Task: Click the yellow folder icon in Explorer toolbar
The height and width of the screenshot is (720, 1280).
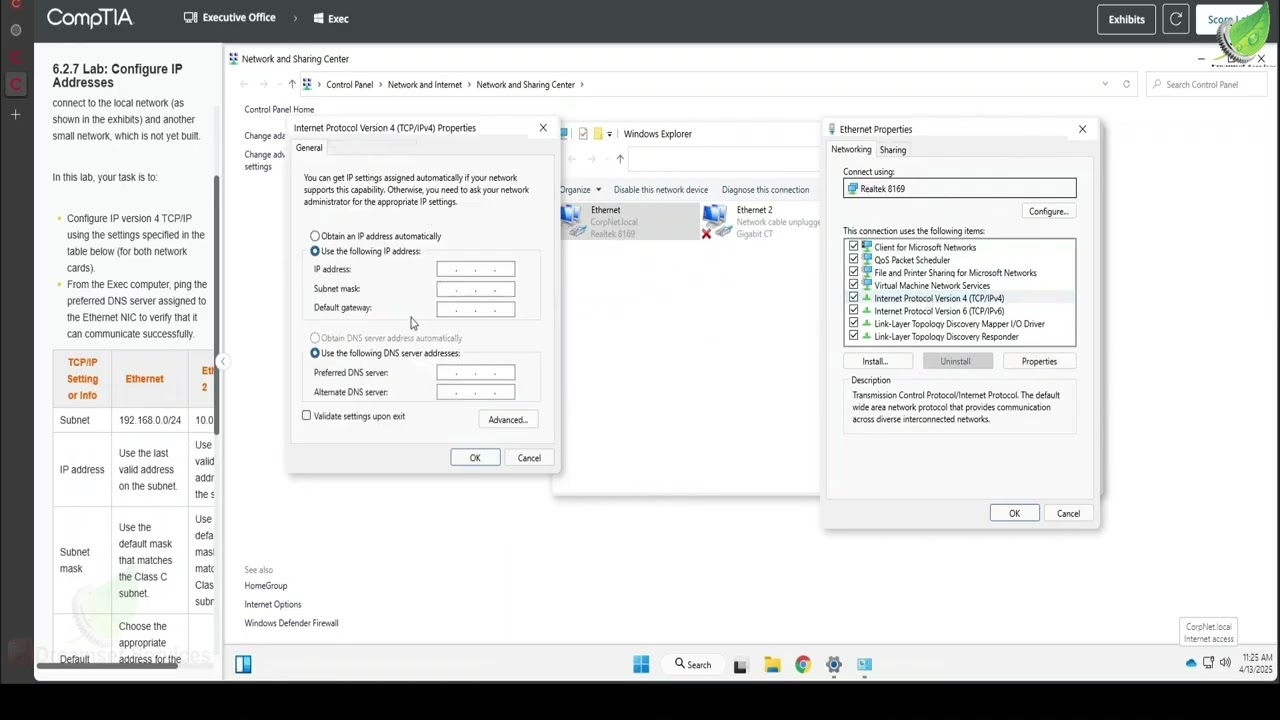Action: point(598,133)
